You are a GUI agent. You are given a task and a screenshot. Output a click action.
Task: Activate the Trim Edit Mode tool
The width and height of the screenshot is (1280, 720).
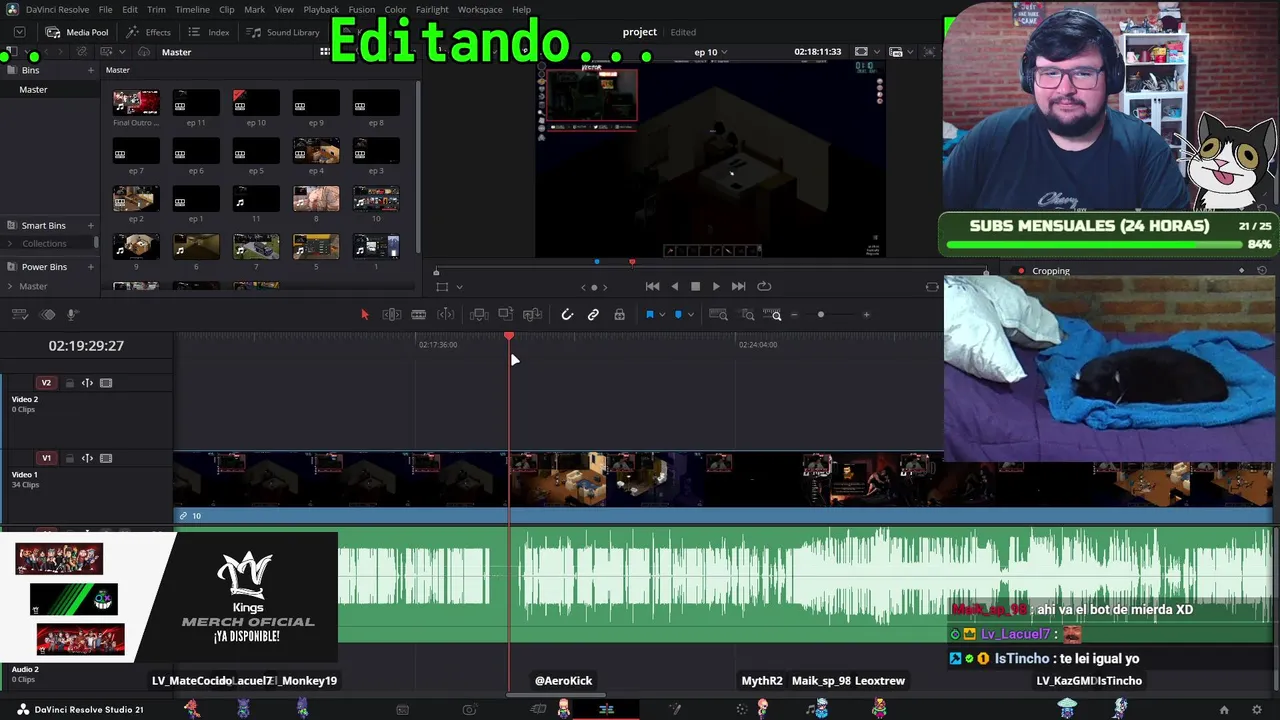tap(392, 315)
